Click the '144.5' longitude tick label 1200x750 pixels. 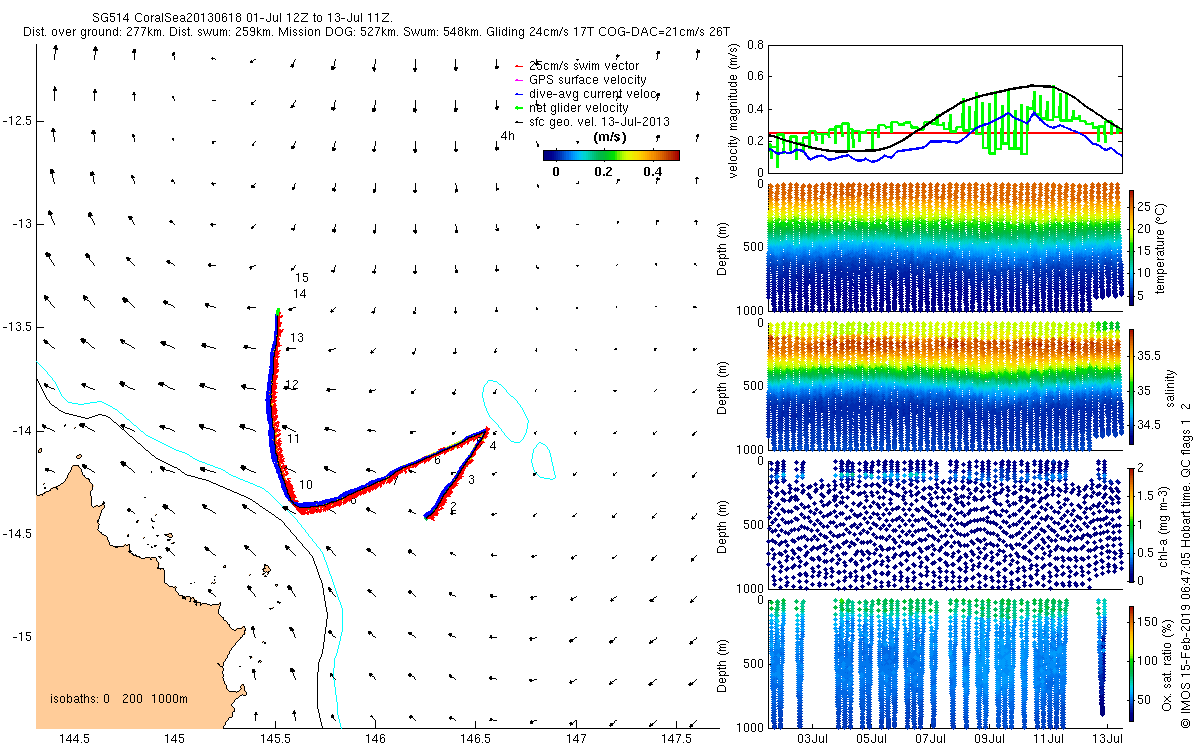75,738
